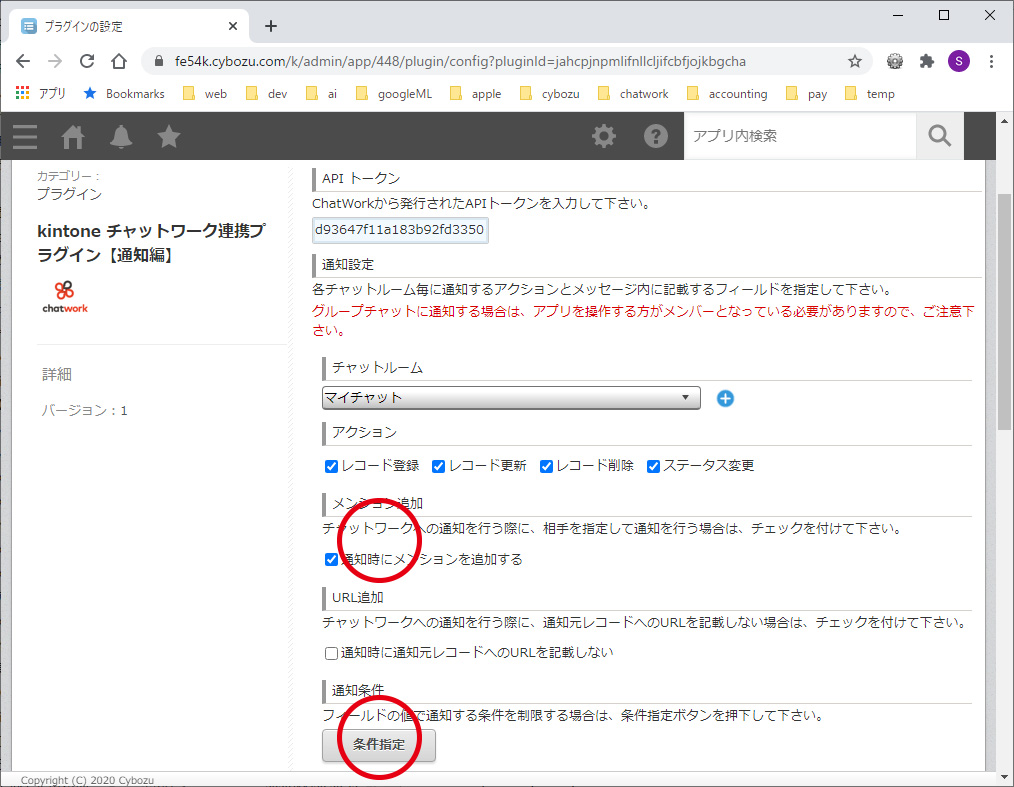Open the Chrome profile avatar S
Viewport: 1014px width, 787px height.
[x=958, y=61]
